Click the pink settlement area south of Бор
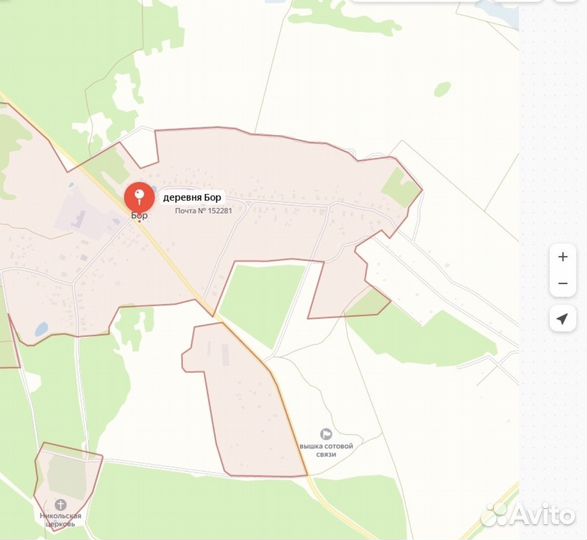The height and width of the screenshot is (540, 587). click(x=245, y=403)
